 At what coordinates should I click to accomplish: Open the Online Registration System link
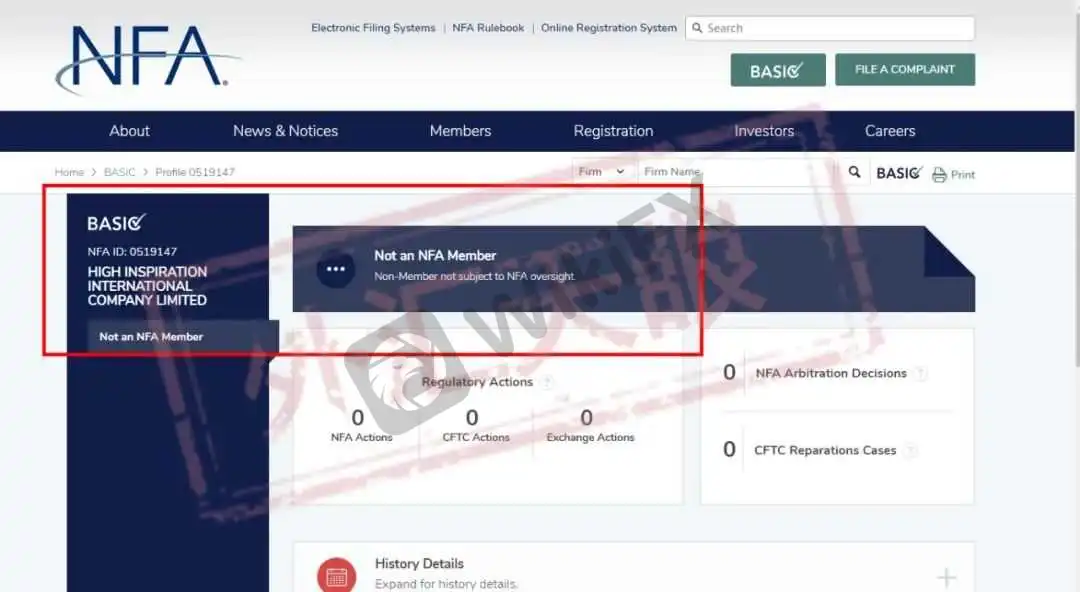pos(609,28)
